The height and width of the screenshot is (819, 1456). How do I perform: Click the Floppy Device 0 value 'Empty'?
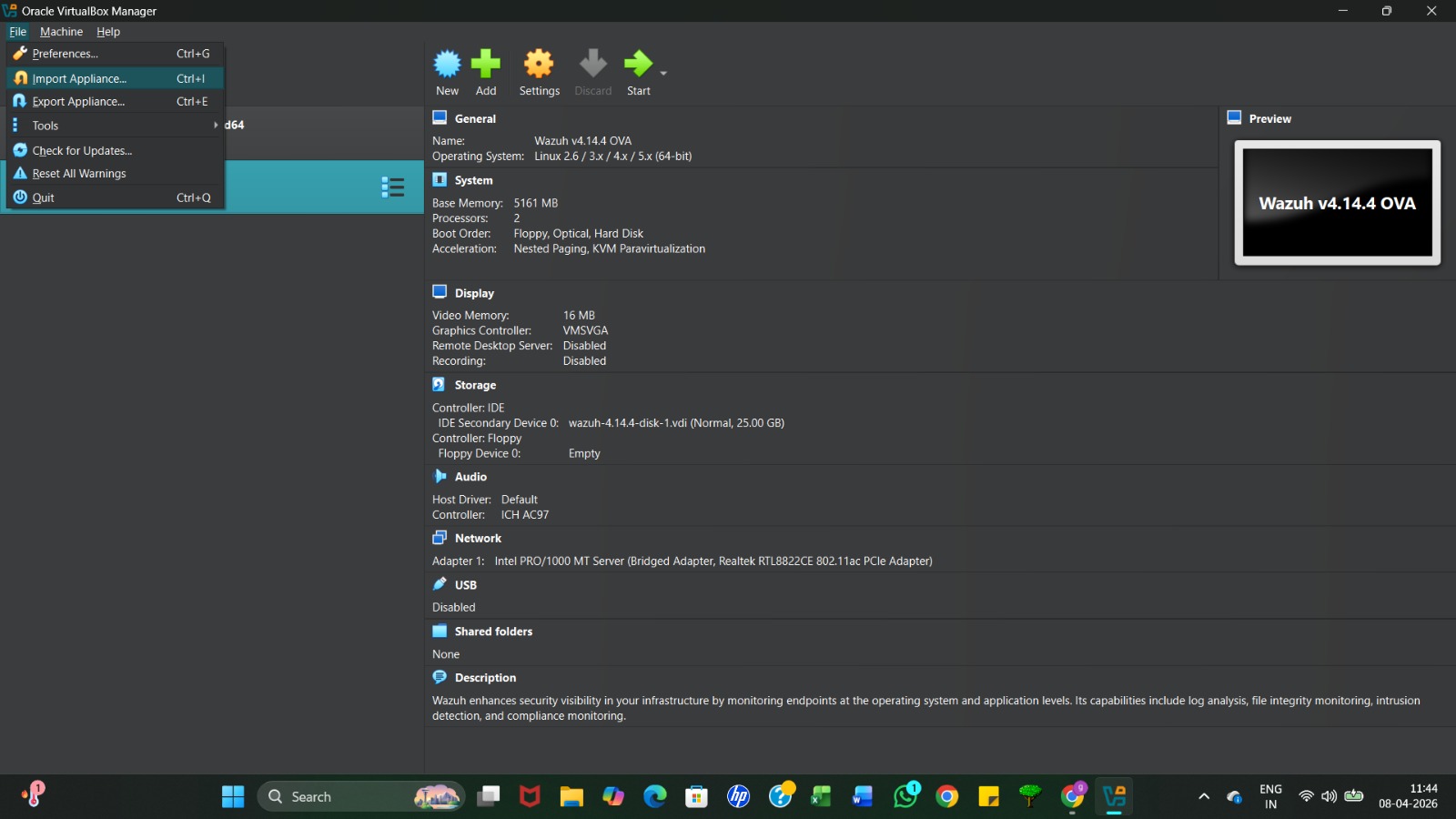pos(584,453)
